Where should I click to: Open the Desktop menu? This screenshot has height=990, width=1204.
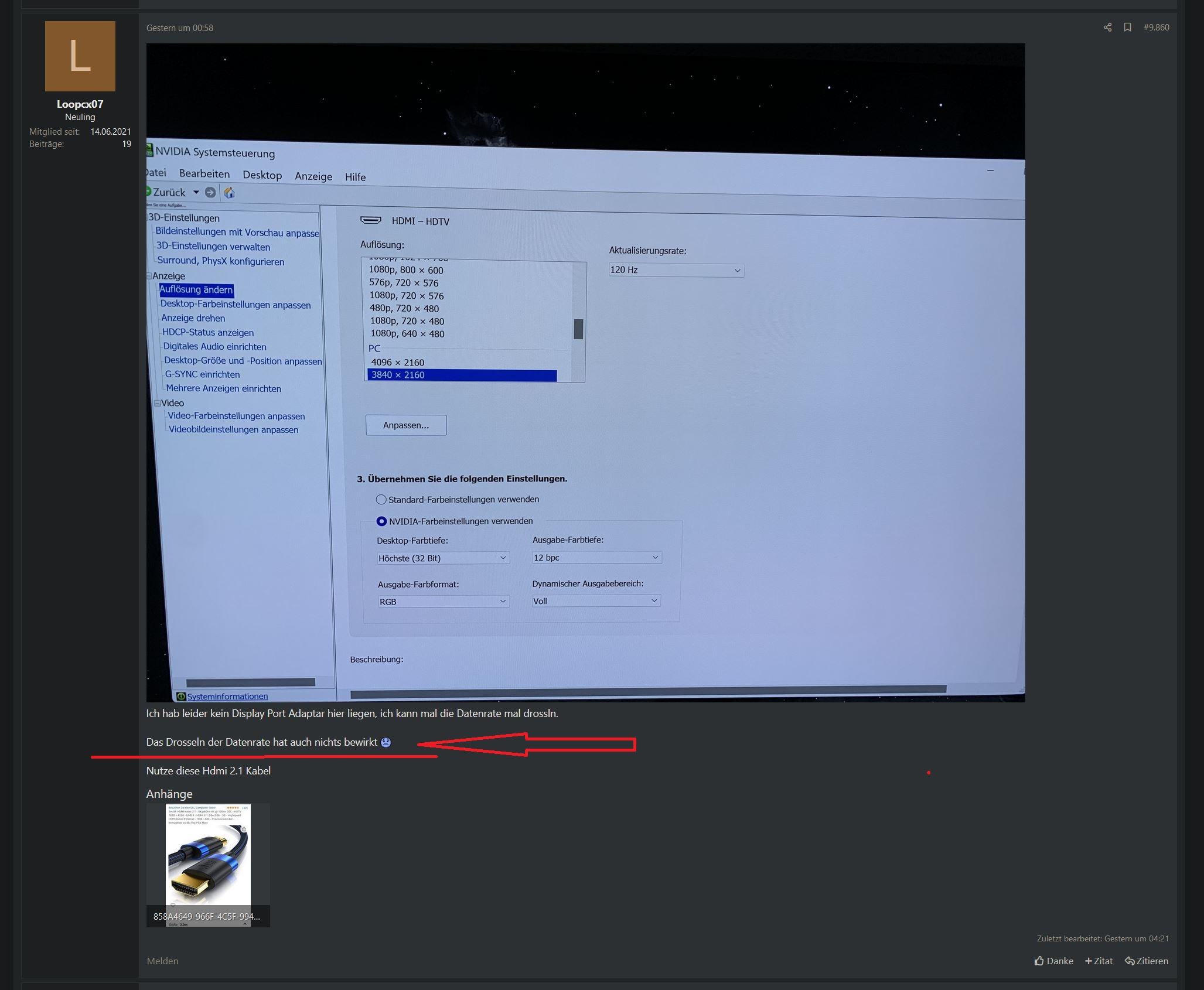pyautogui.click(x=262, y=175)
